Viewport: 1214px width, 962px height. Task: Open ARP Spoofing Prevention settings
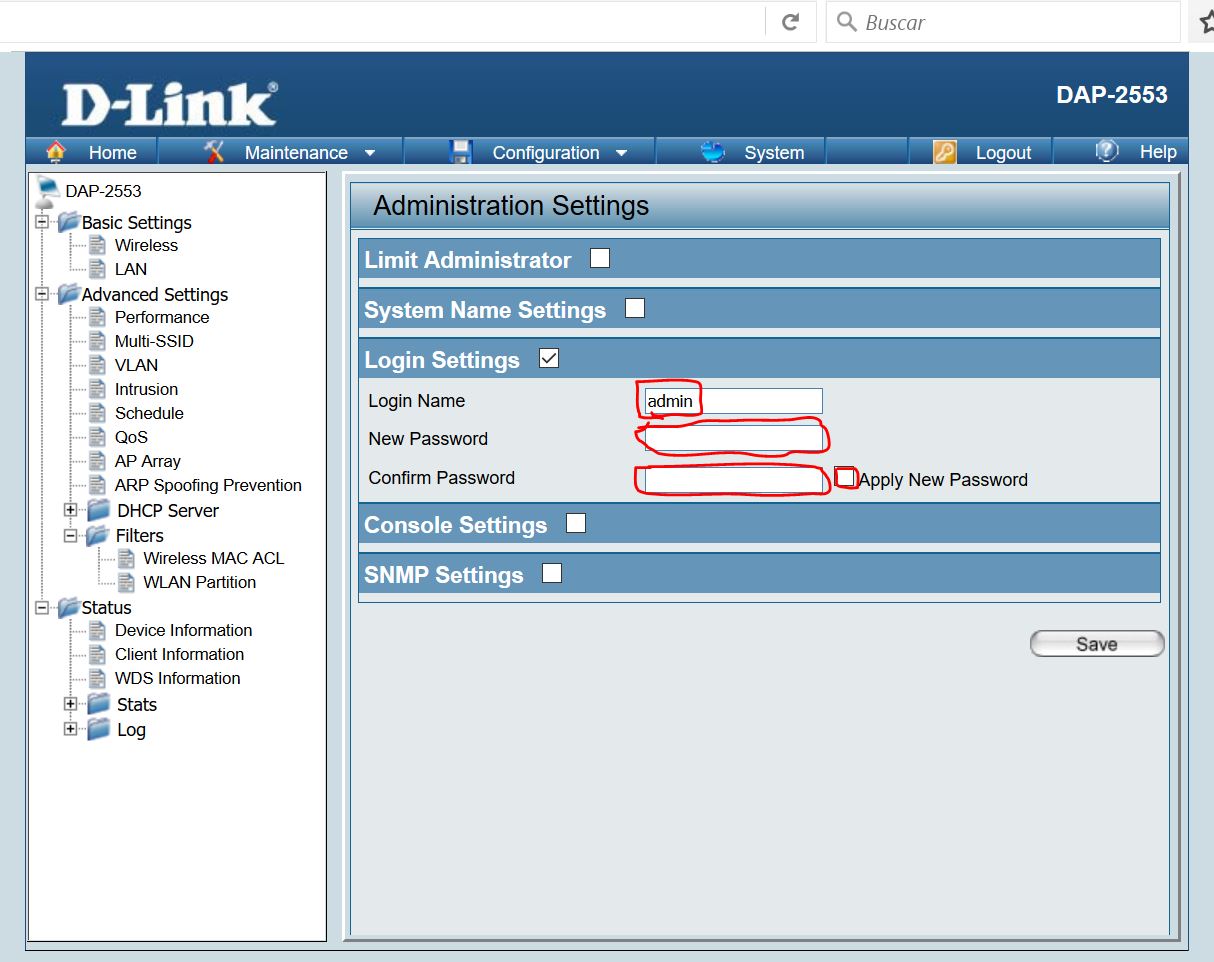[x=208, y=485]
